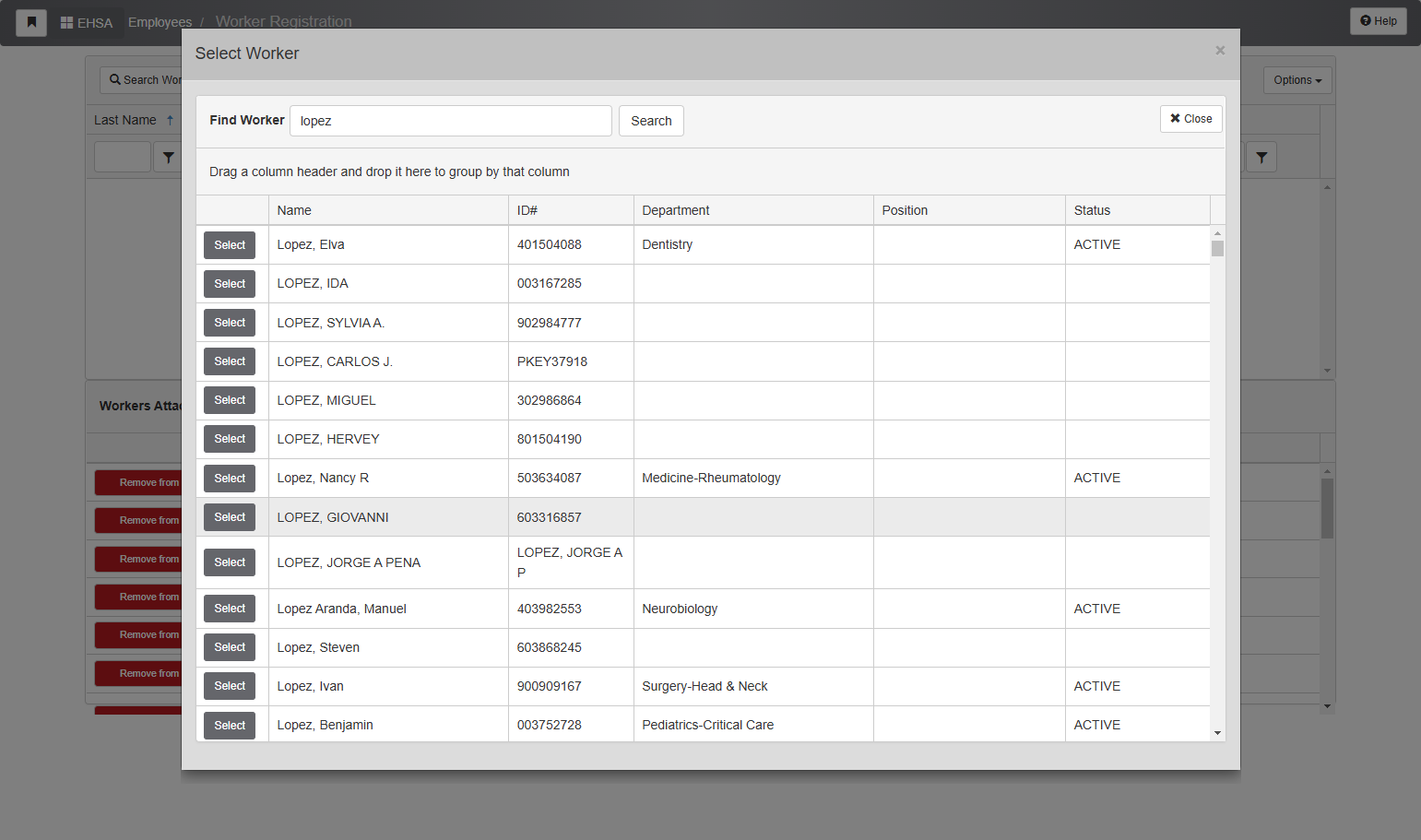The width and height of the screenshot is (1421, 840).
Task: Open the Help button
Action: tap(1379, 21)
